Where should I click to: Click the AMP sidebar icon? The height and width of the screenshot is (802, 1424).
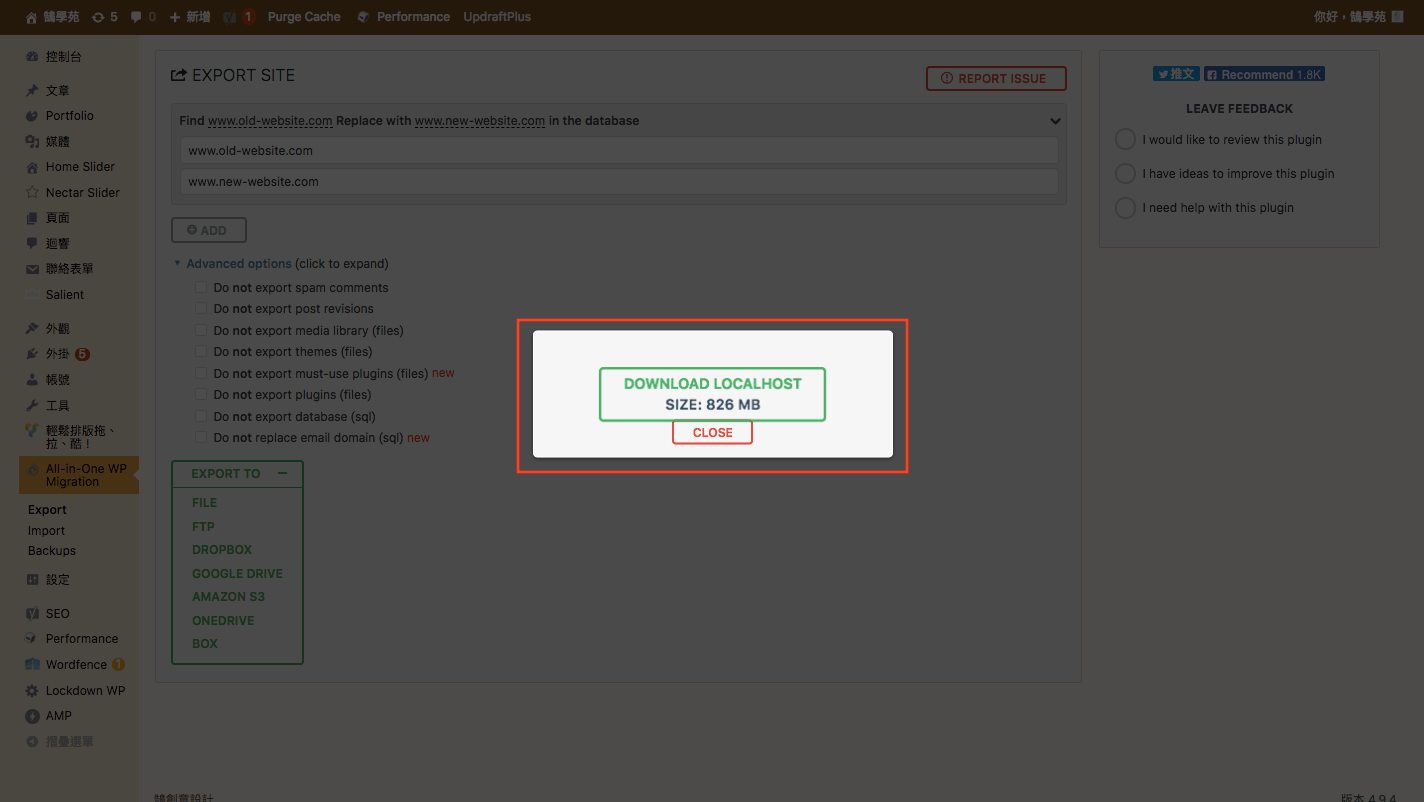point(32,716)
